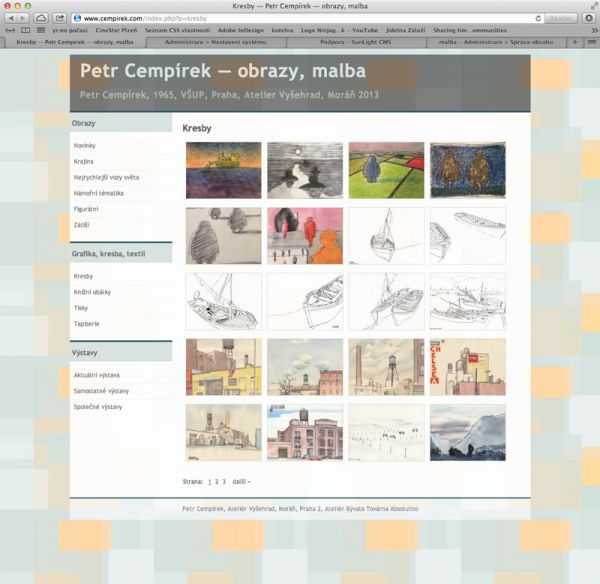Open thumbnail with blue figure on green fields

point(386,170)
